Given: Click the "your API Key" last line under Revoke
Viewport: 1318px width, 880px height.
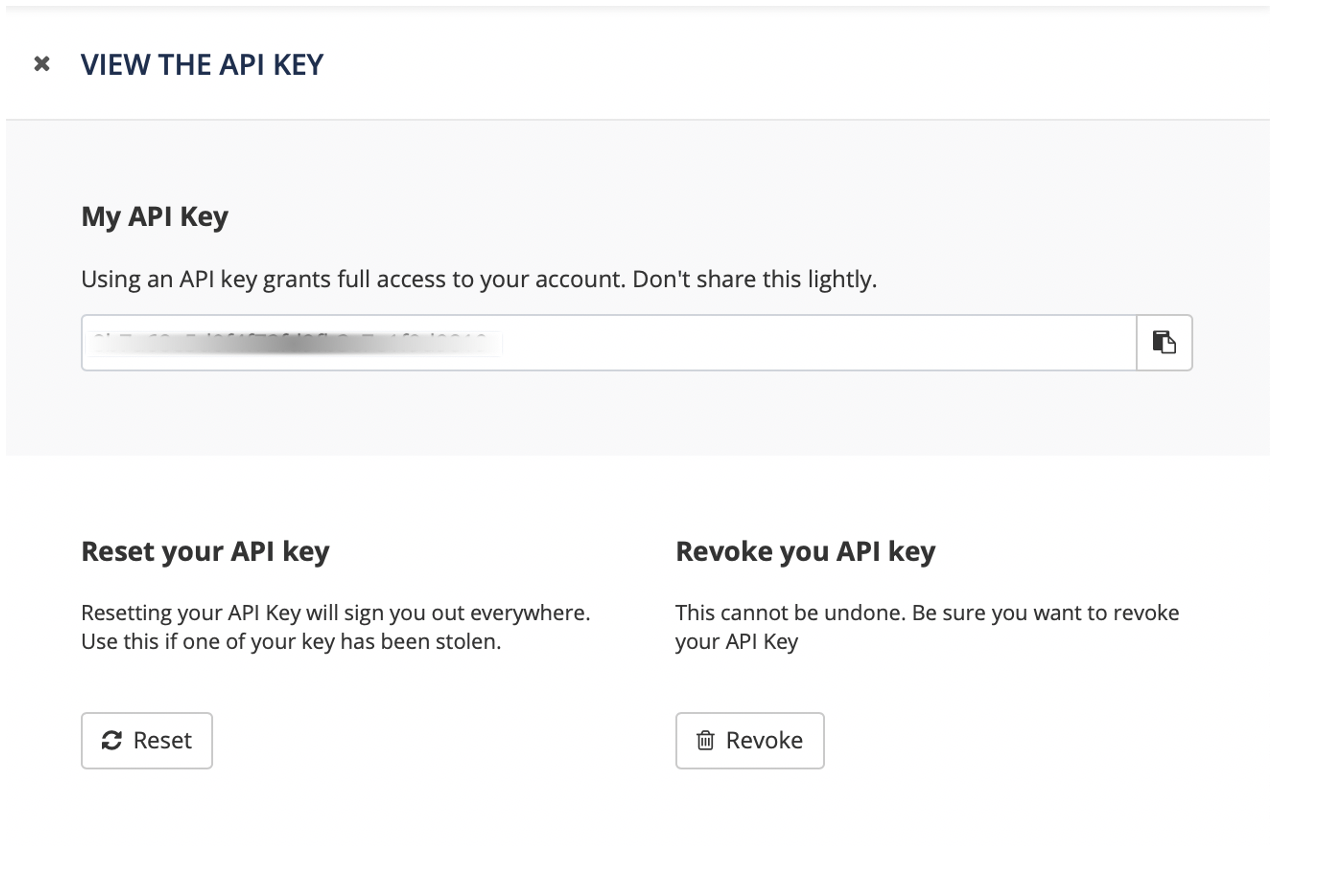Looking at the screenshot, I should click(736, 642).
